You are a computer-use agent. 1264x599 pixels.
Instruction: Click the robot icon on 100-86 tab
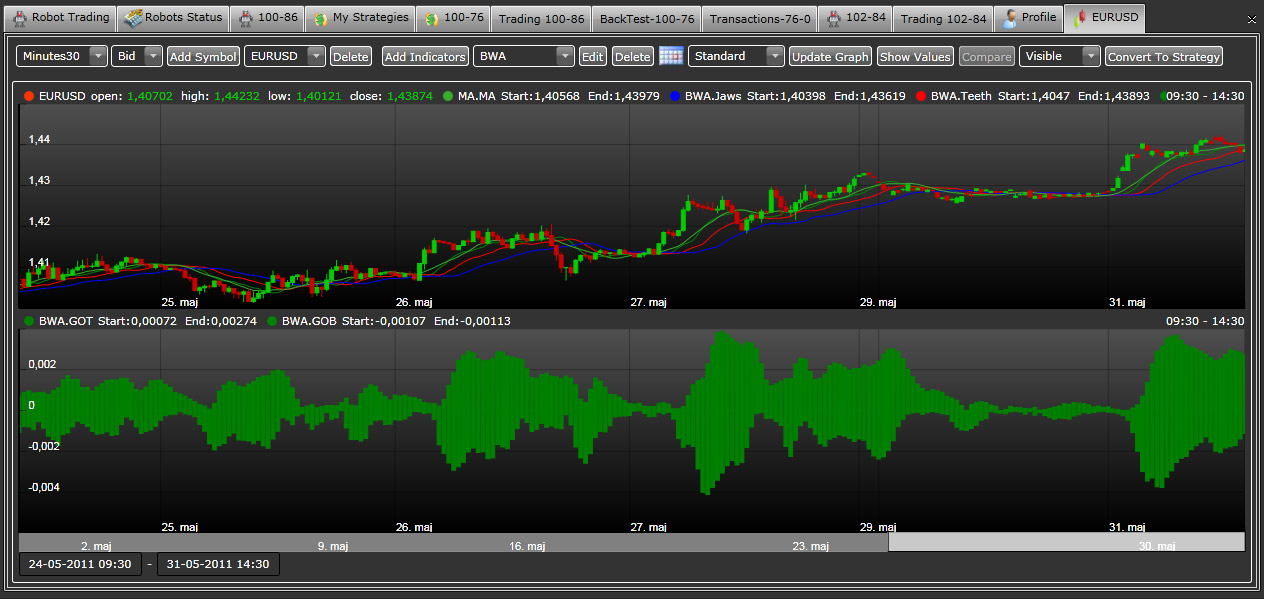point(246,18)
